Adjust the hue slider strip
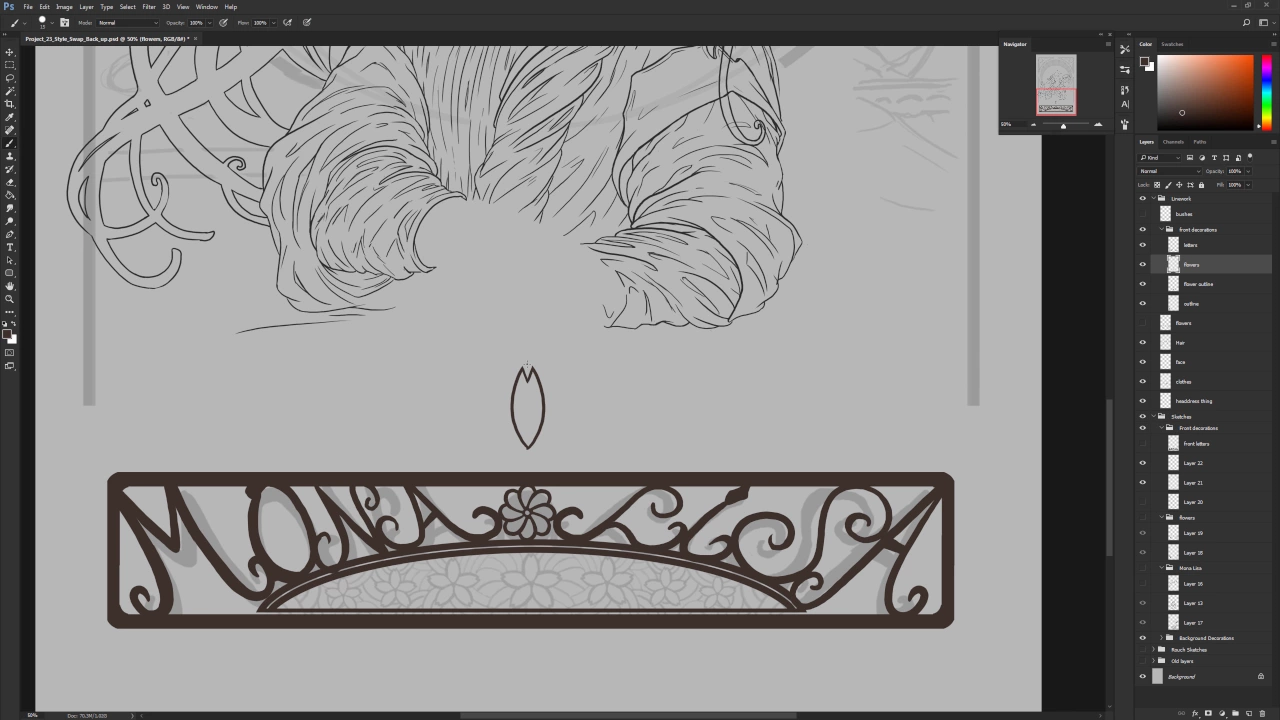 [x=1266, y=92]
